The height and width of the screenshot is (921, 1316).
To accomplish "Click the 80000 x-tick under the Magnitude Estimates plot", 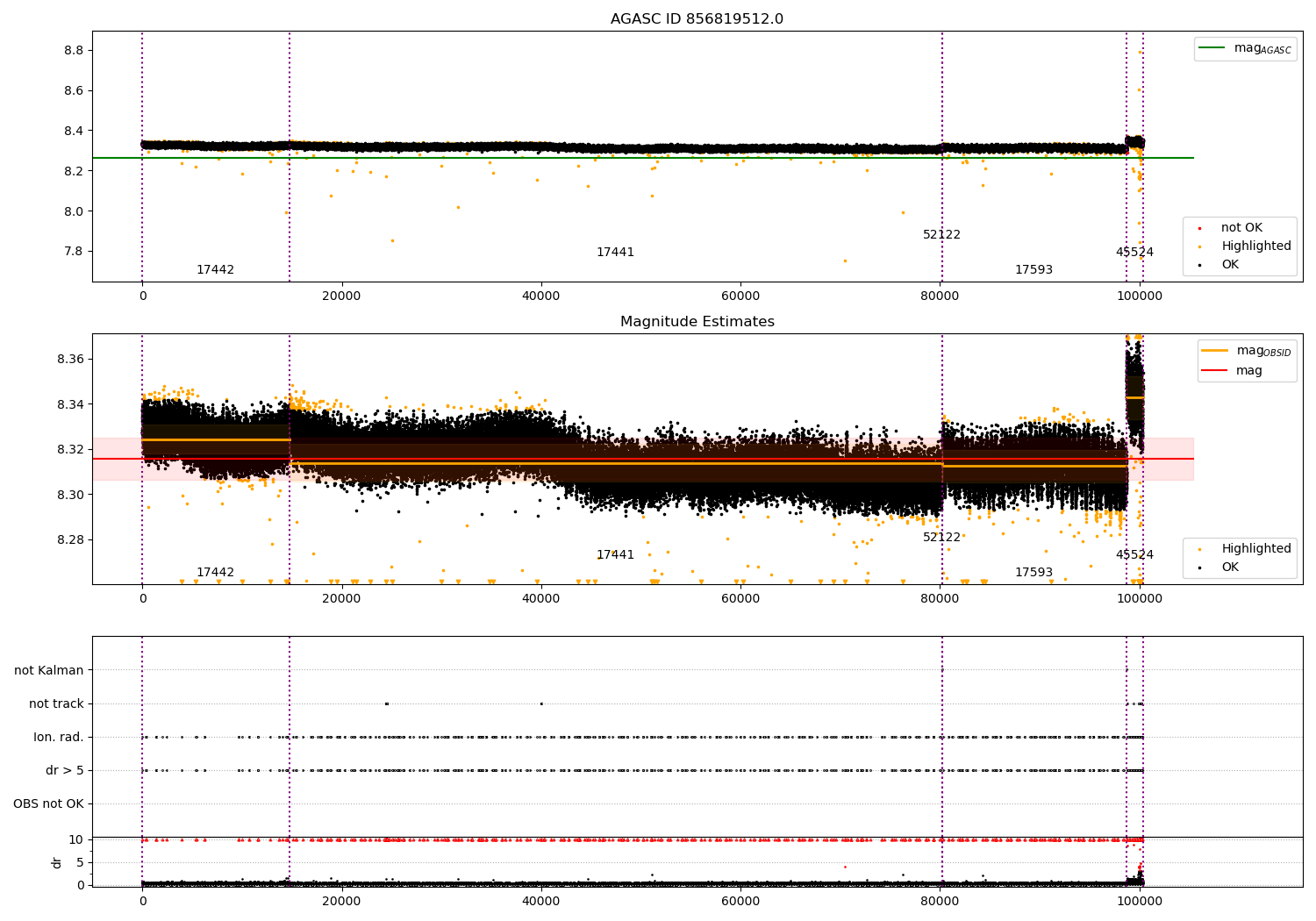I will pos(940,599).
